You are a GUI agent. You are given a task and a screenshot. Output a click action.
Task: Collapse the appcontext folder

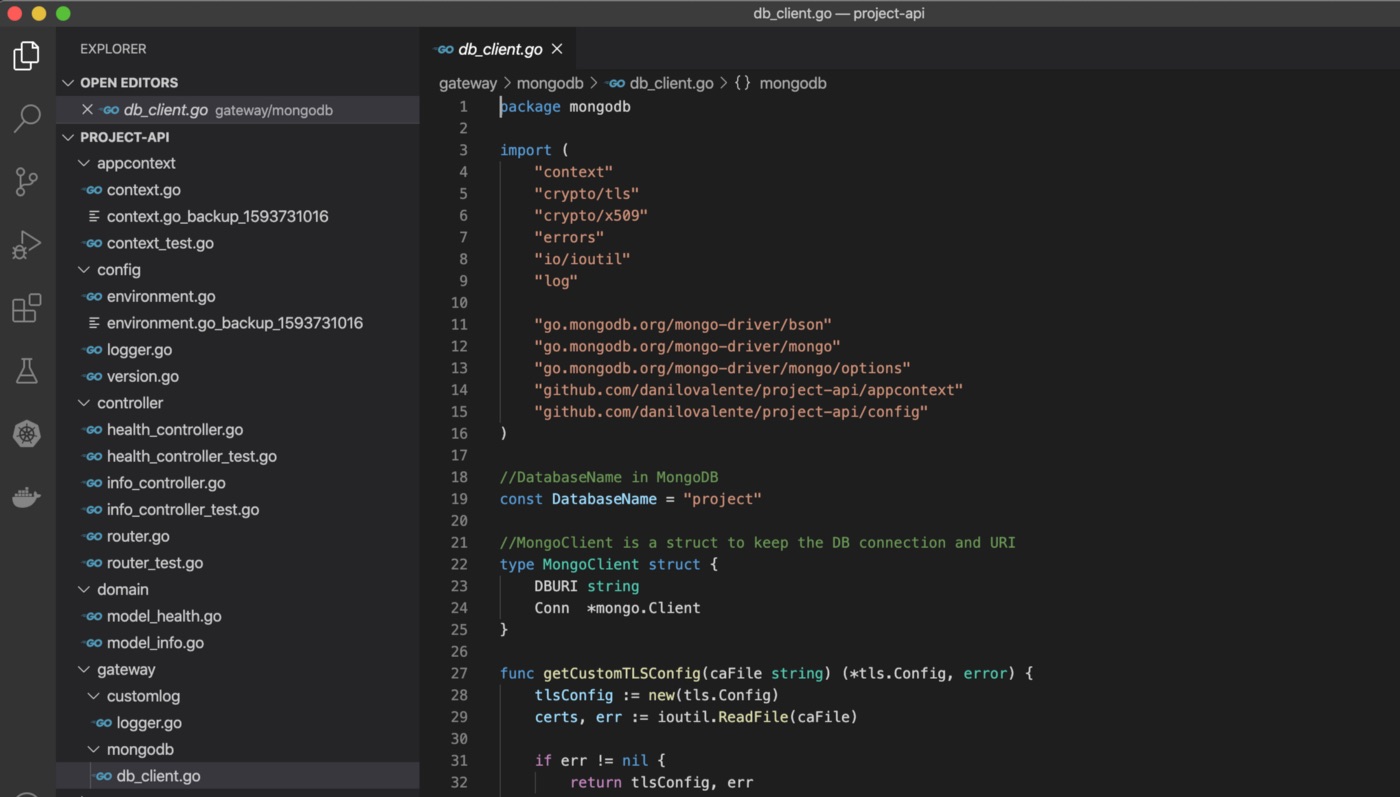click(85, 163)
